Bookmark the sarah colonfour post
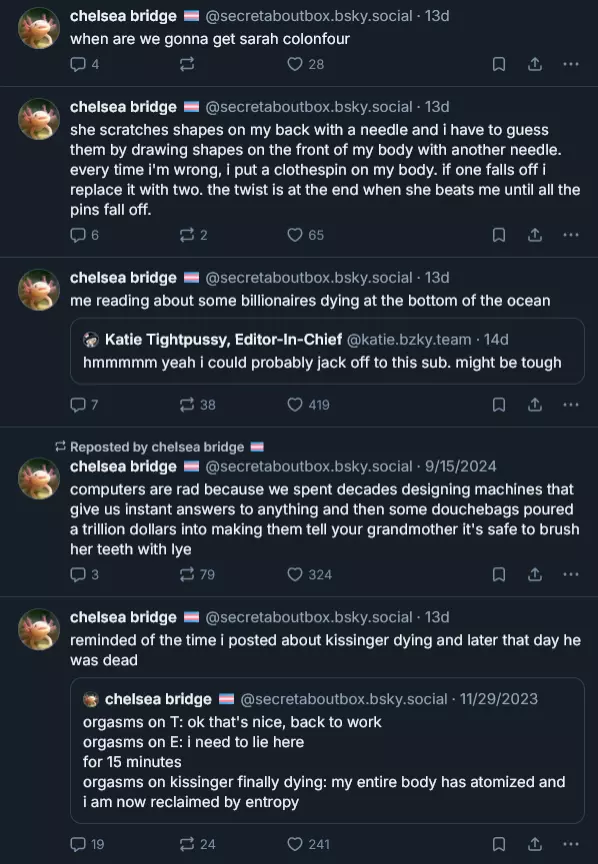Image resolution: width=598 pixels, height=864 pixels. pos(499,64)
